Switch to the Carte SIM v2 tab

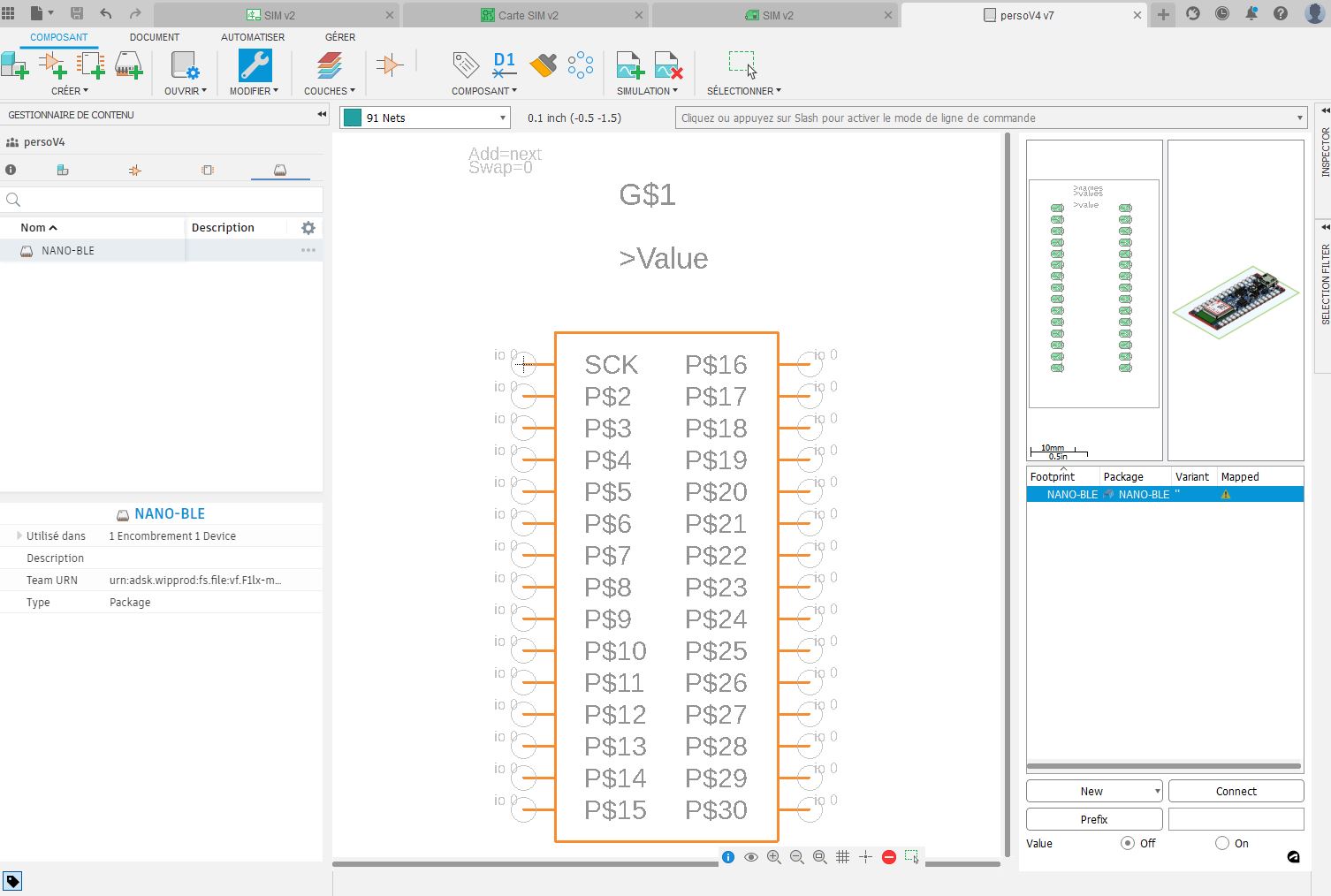526,15
